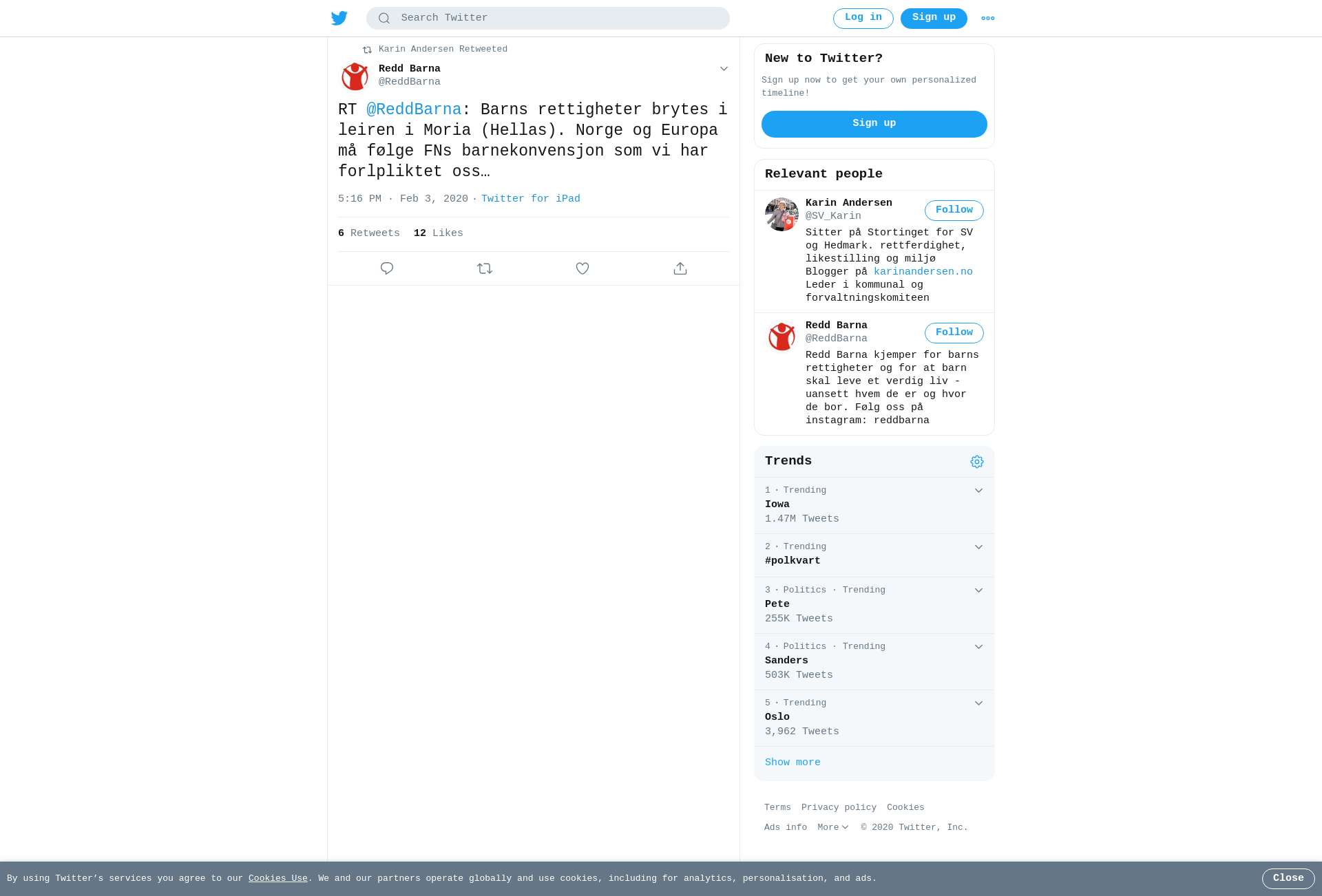The width and height of the screenshot is (1322, 896).
Task: Close the cookies notice banner
Action: (x=1288, y=879)
